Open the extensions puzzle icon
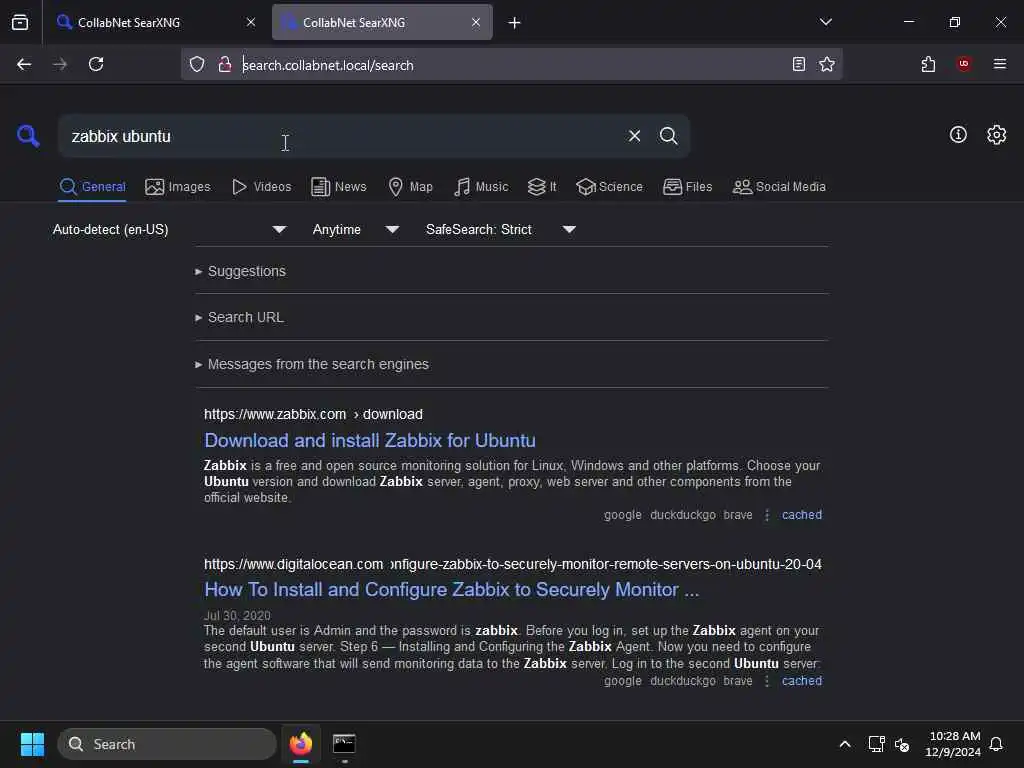This screenshot has height=768, width=1024. click(x=928, y=64)
